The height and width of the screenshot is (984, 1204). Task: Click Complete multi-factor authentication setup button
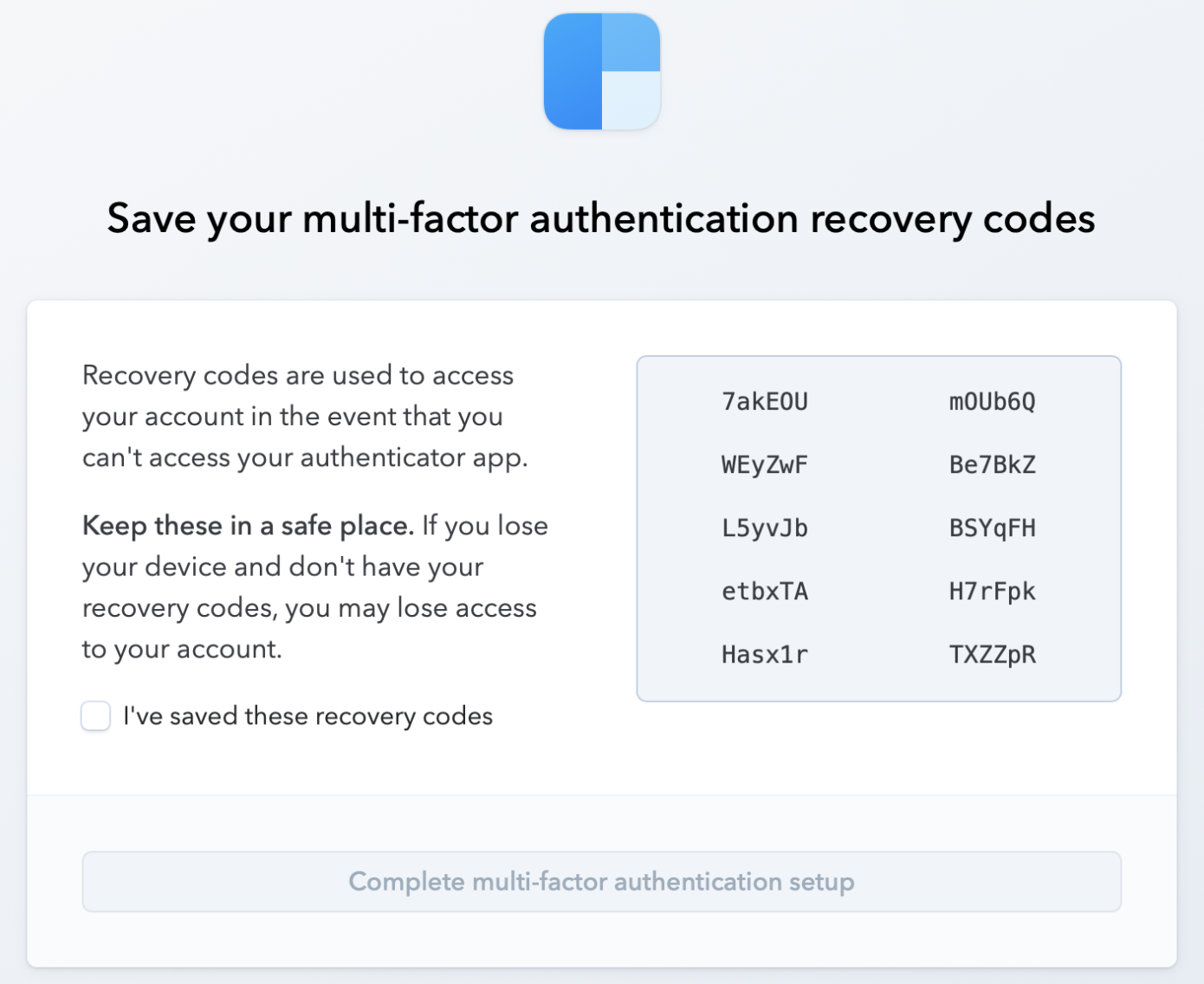pos(602,882)
